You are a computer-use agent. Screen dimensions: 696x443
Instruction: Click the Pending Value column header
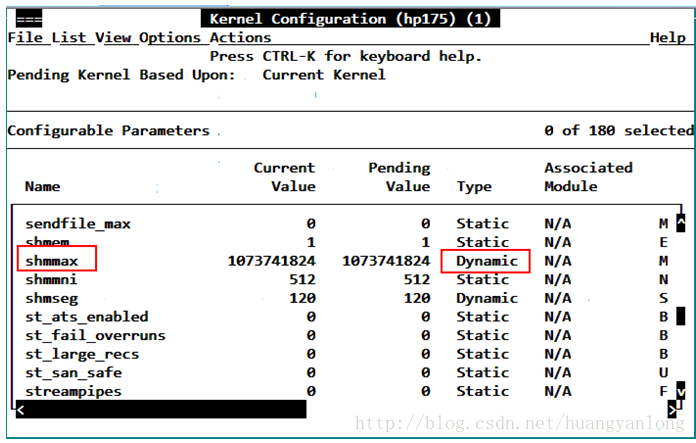(399, 177)
